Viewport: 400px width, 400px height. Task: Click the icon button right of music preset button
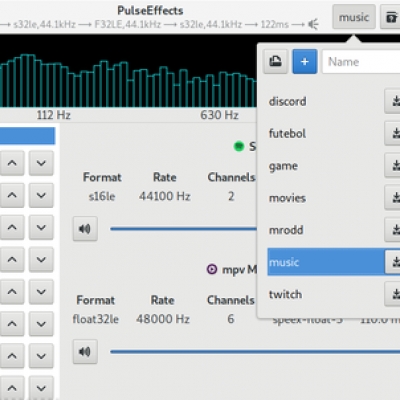pos(391,17)
